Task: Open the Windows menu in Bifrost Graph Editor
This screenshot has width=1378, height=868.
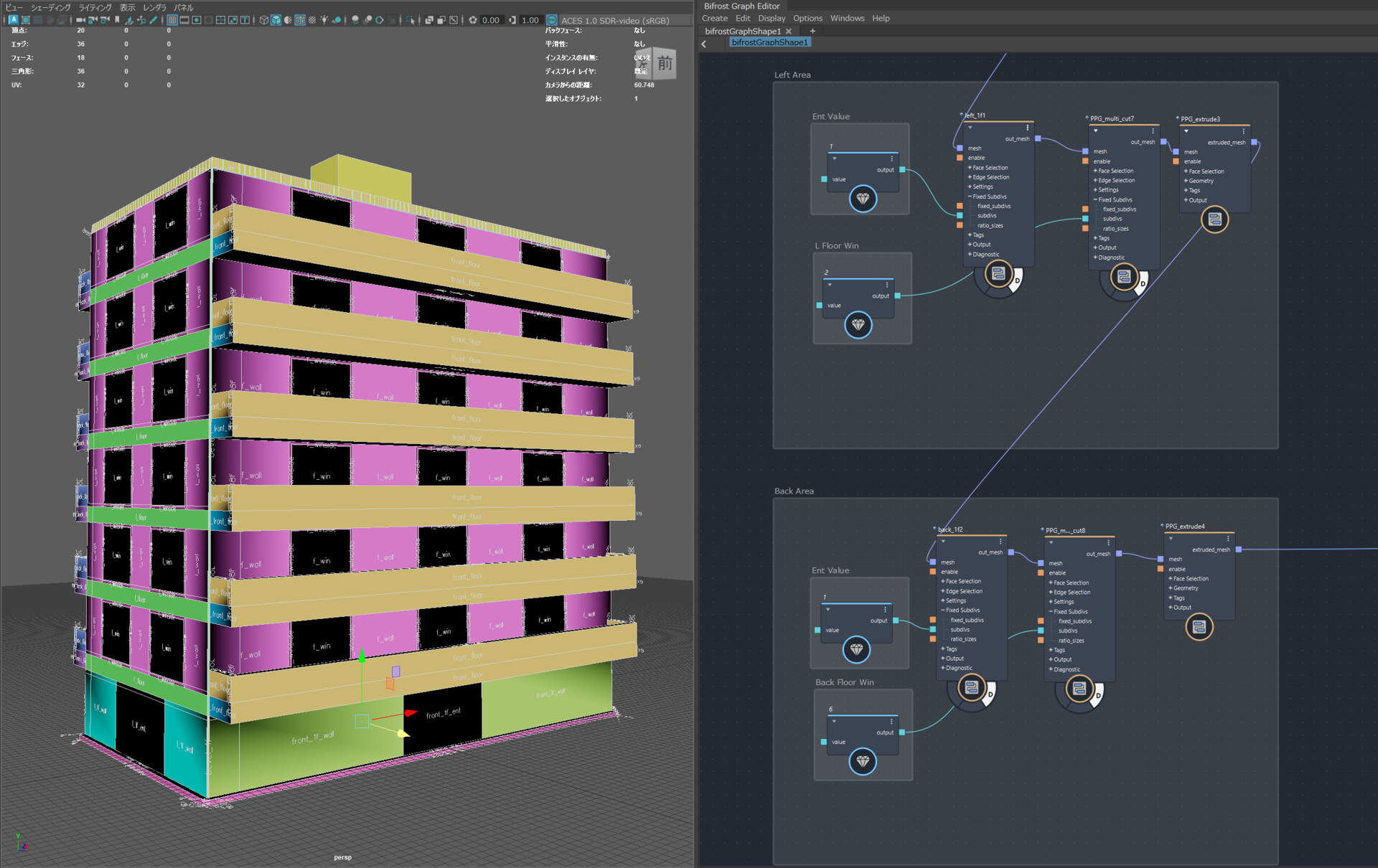Action: pos(848,18)
